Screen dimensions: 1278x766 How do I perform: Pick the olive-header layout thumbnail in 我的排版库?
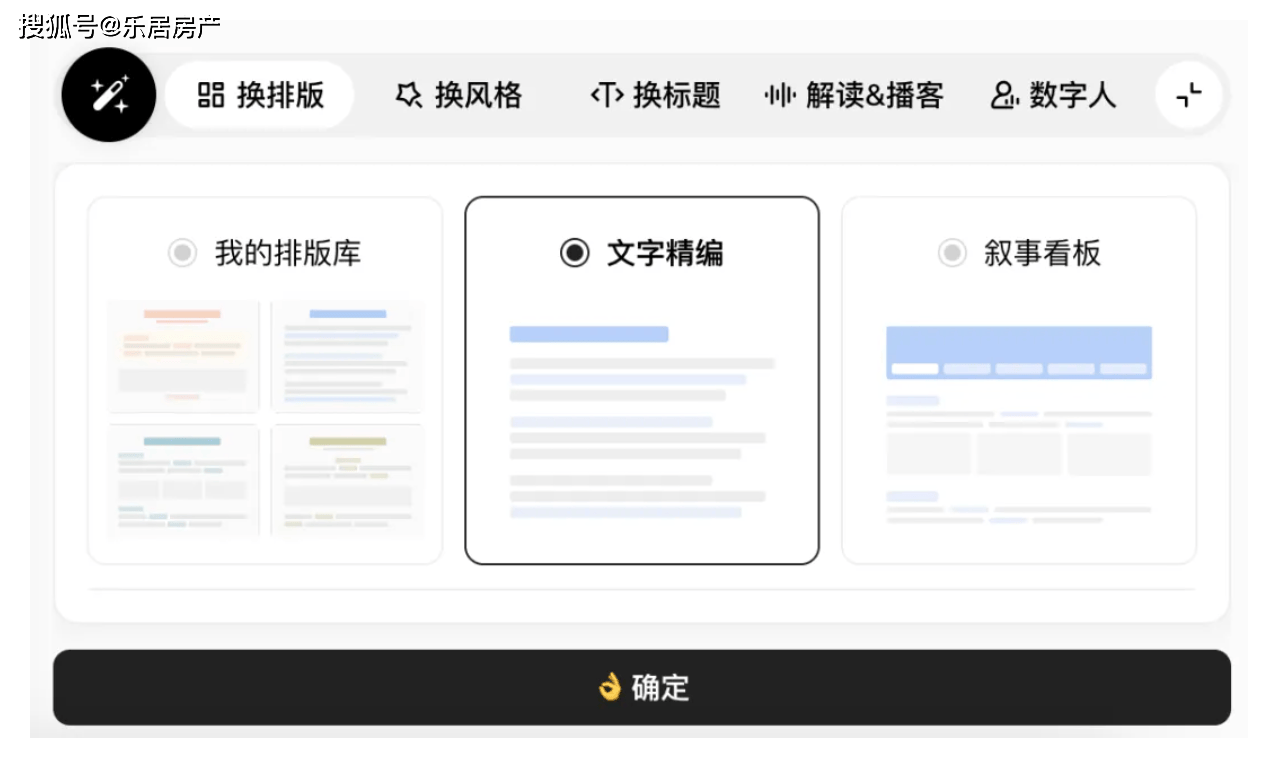(x=347, y=480)
